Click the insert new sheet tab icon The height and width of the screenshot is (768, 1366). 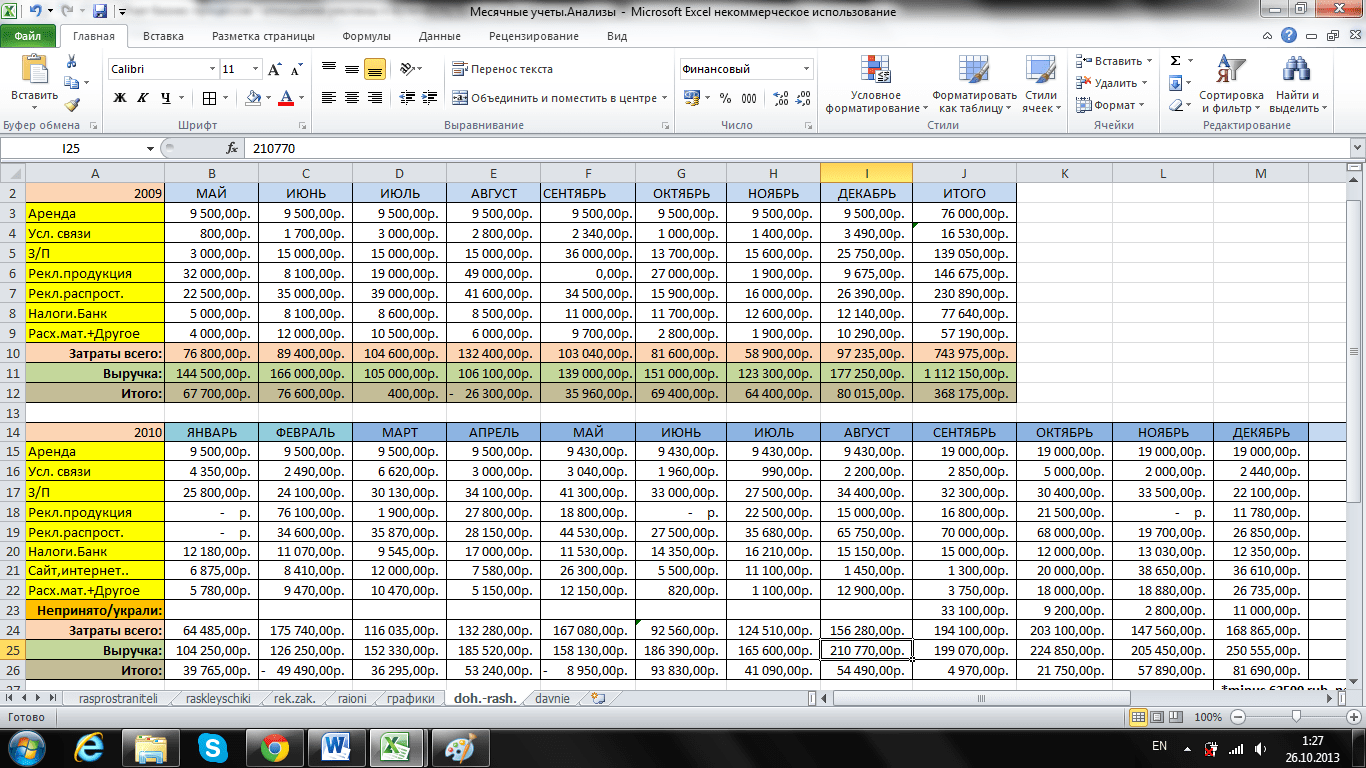click(x=598, y=699)
